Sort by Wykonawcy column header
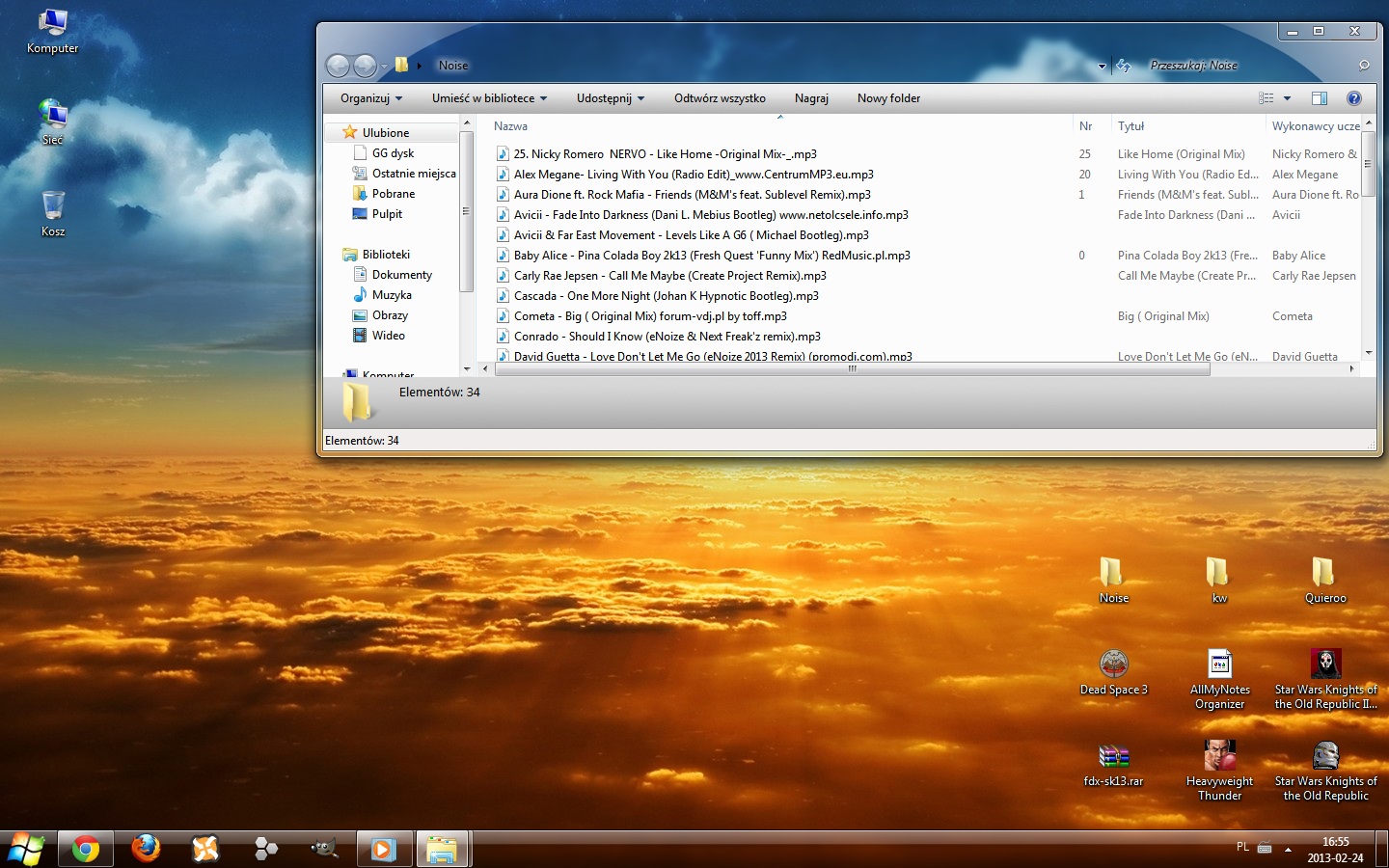 coord(1316,126)
